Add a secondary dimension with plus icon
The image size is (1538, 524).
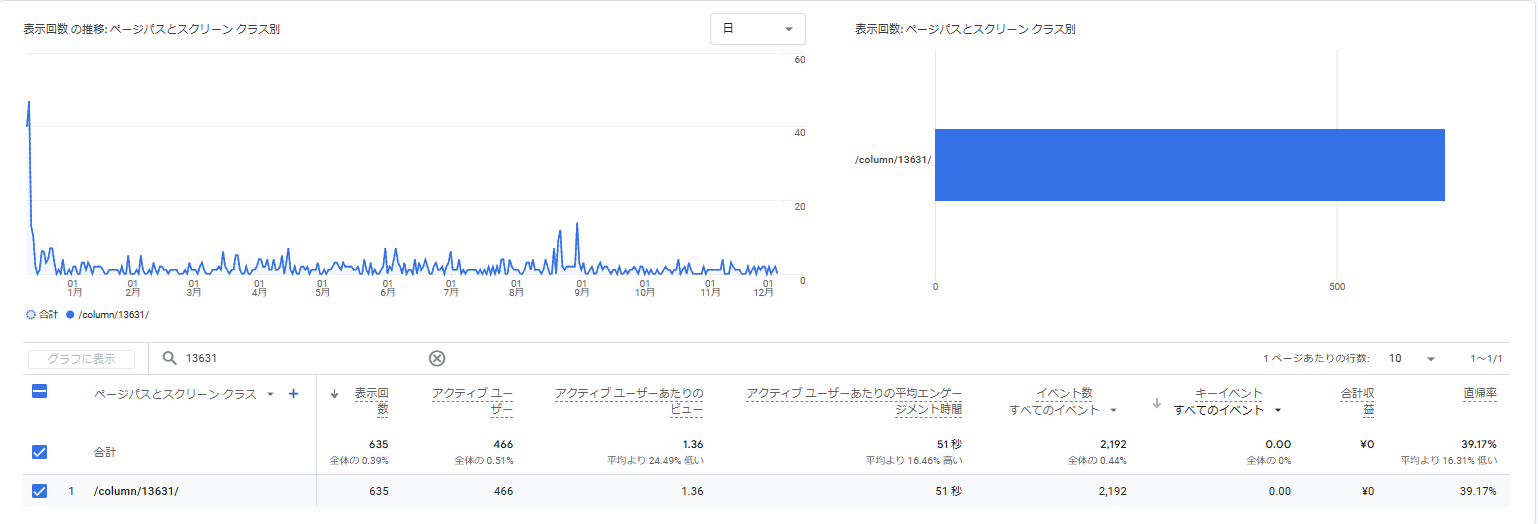[293, 394]
